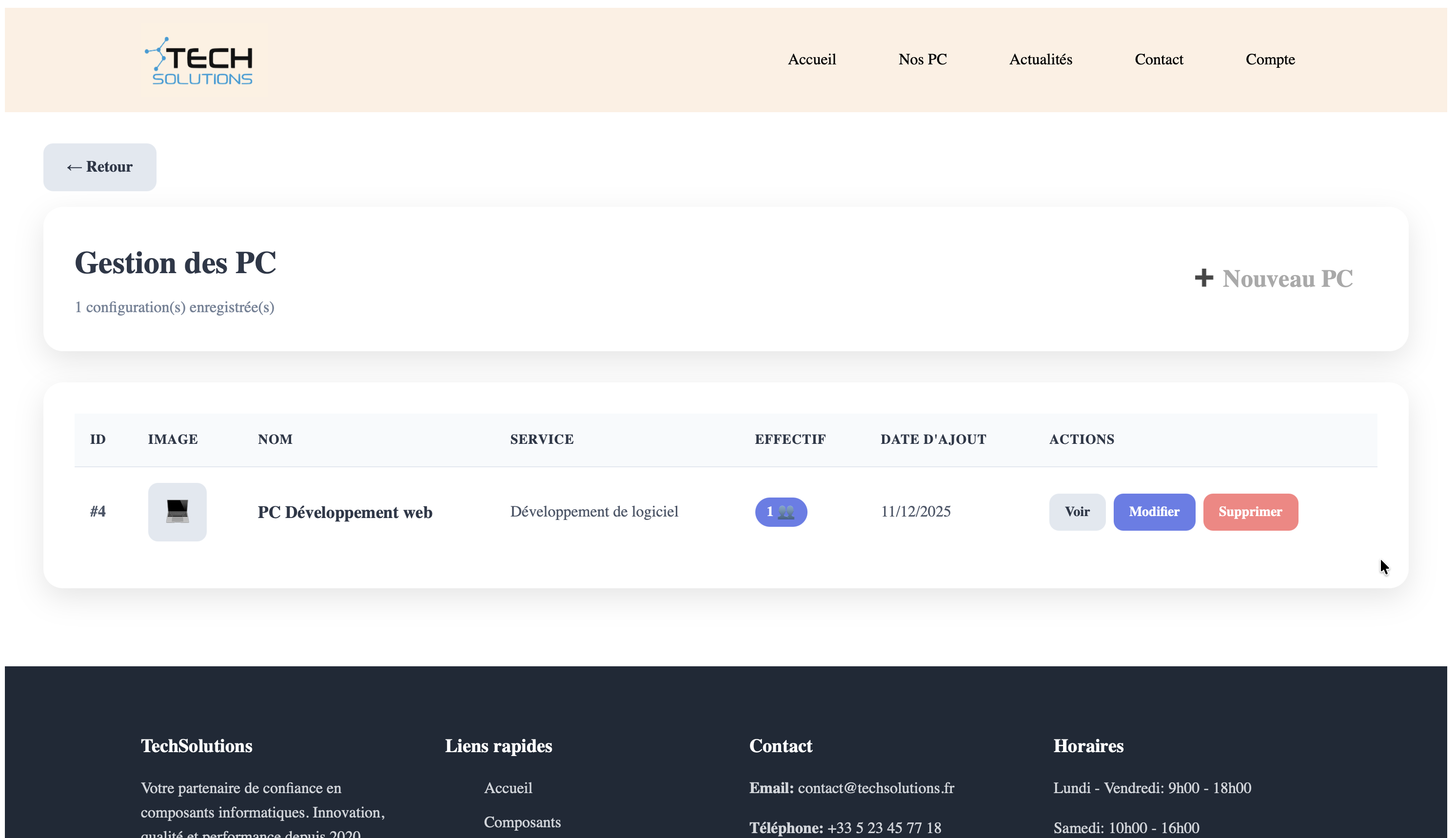
Task: Open footer Composants quick link
Action: coord(522,822)
